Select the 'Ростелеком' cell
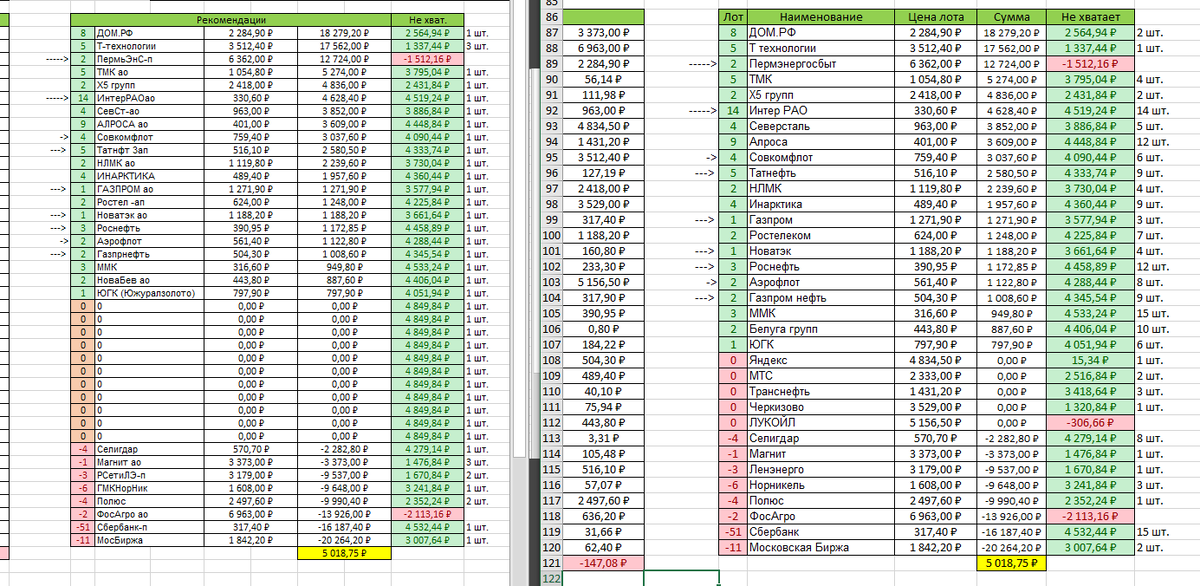The width and height of the screenshot is (1200, 586). (822, 235)
